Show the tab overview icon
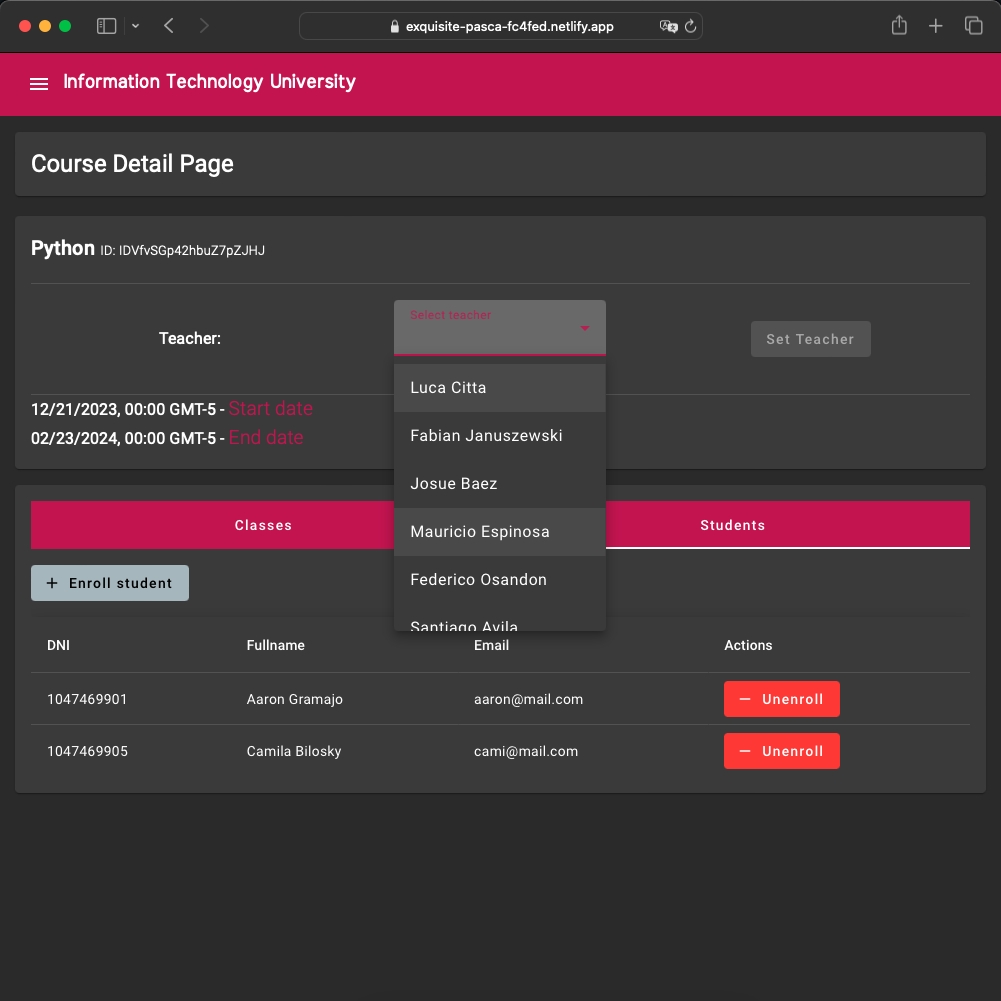Screen dimensions: 1001x1001 pyautogui.click(x=972, y=26)
